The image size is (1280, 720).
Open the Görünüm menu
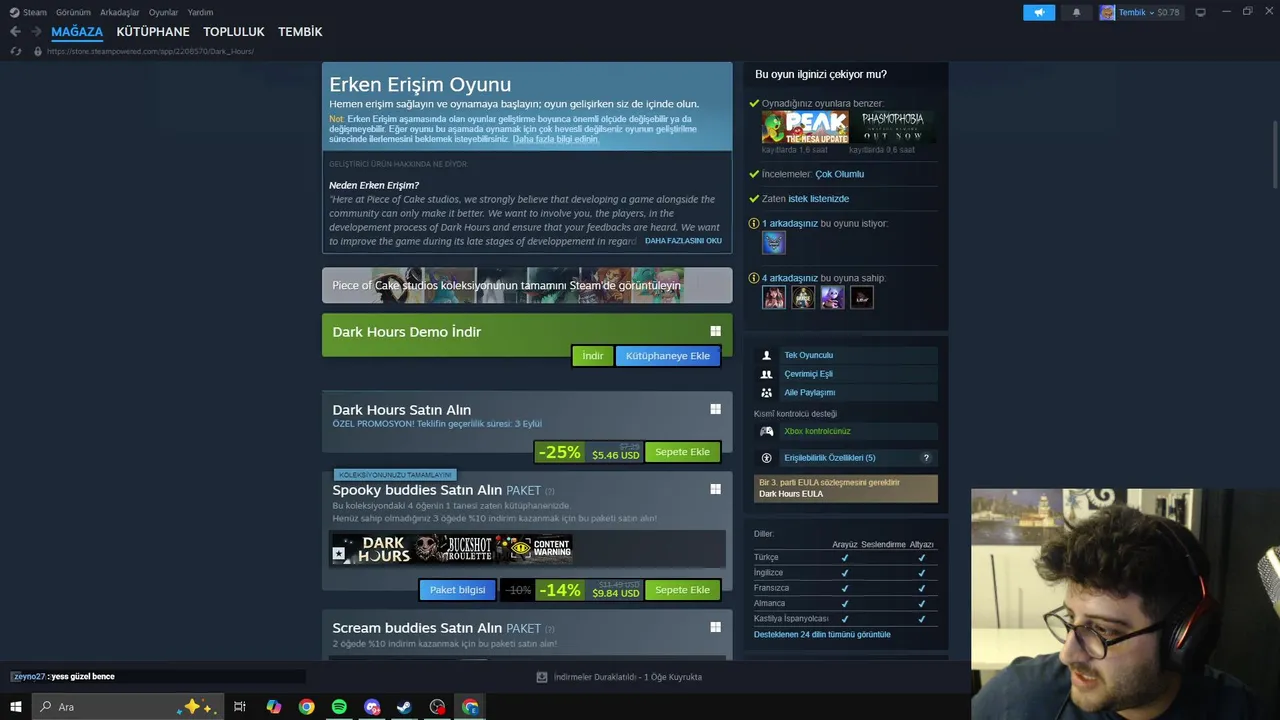click(73, 12)
